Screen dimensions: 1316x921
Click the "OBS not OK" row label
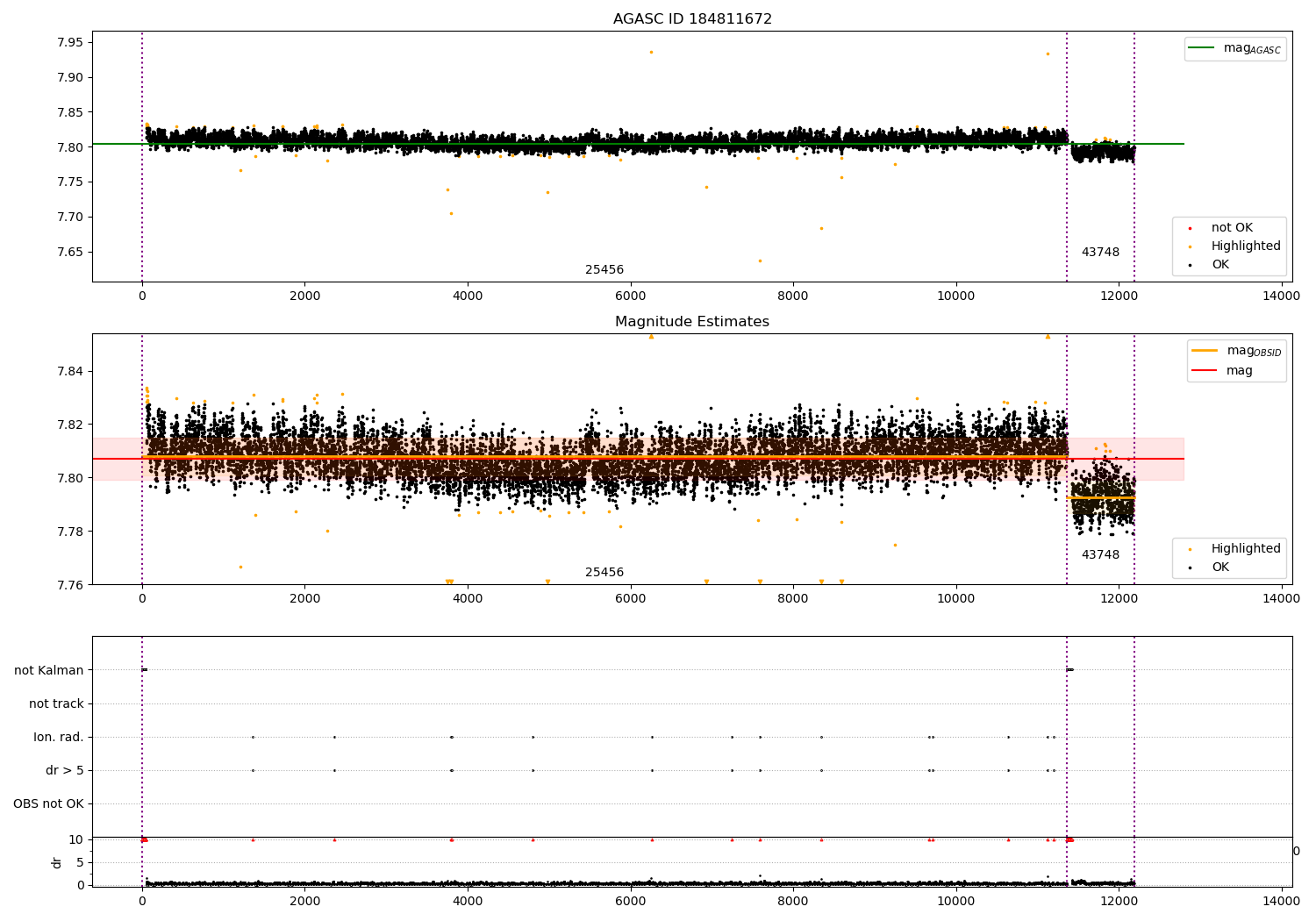click(49, 804)
